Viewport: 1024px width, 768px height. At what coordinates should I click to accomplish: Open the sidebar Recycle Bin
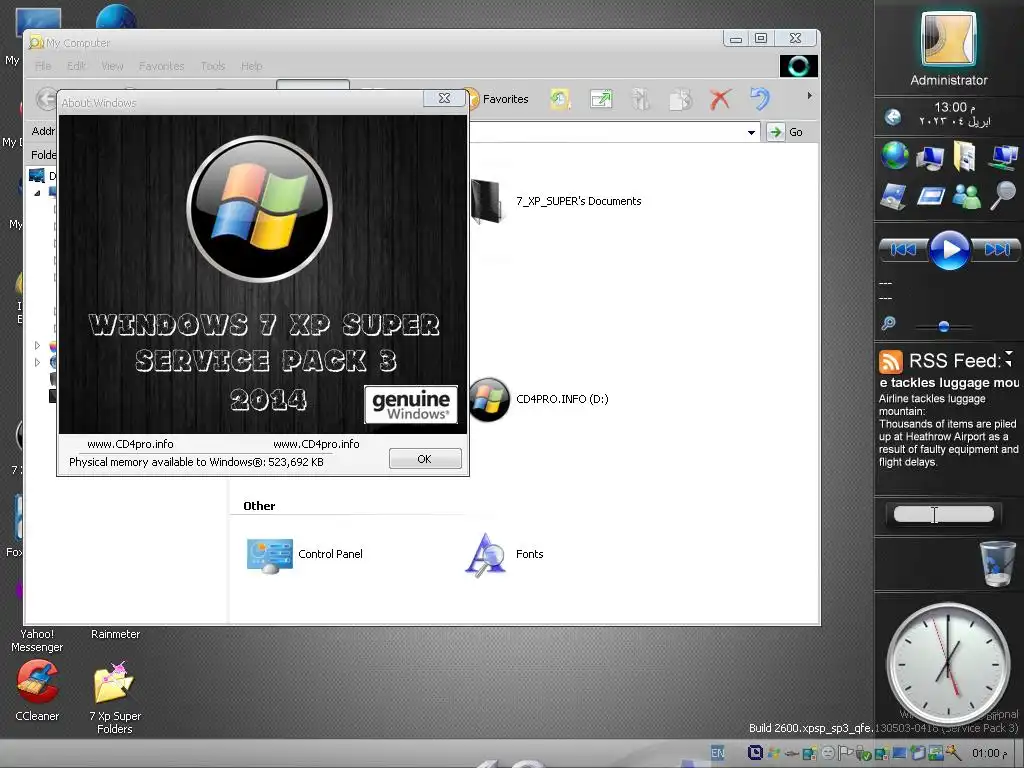997,564
